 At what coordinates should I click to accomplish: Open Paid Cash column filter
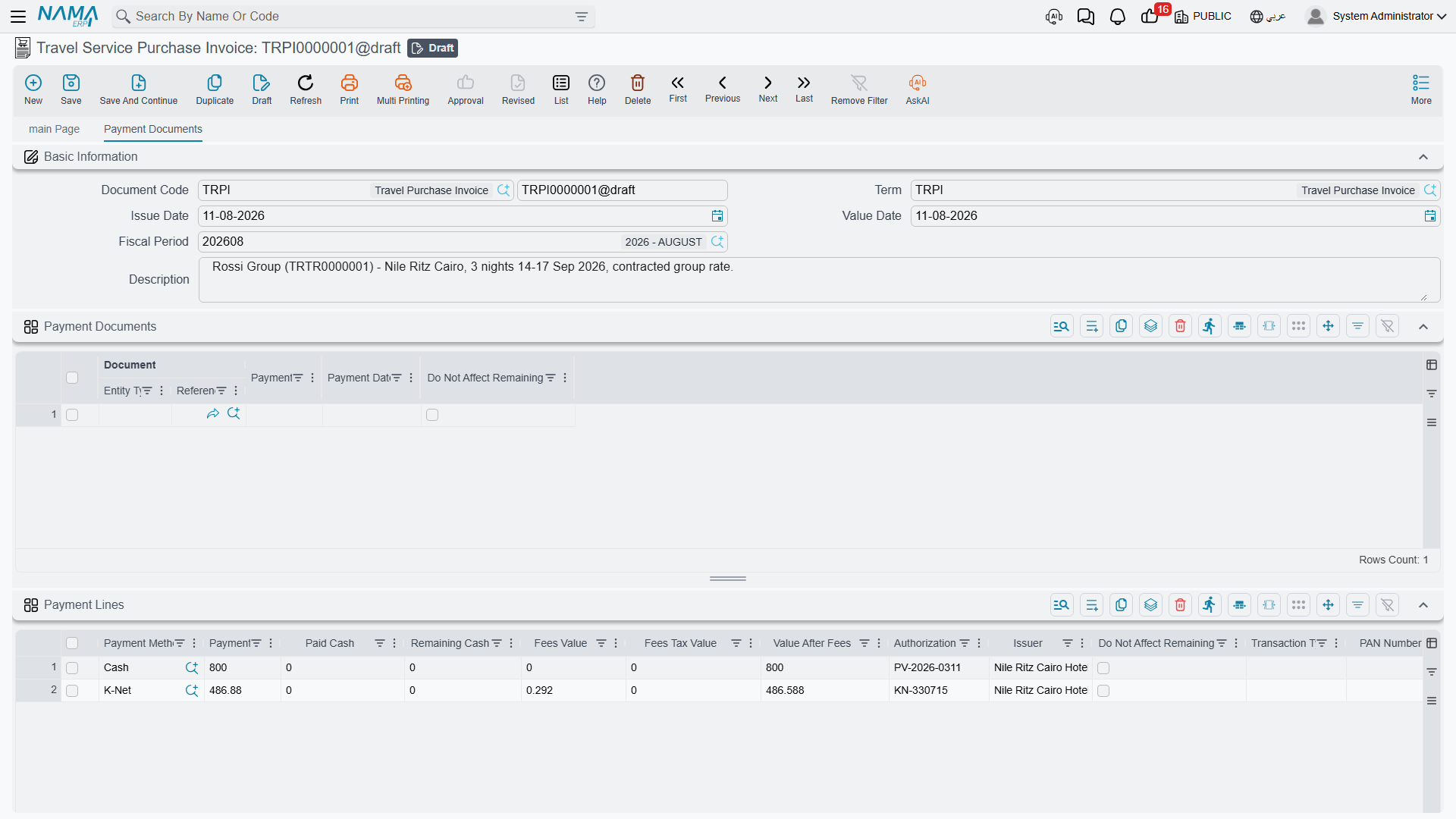pyautogui.click(x=380, y=643)
